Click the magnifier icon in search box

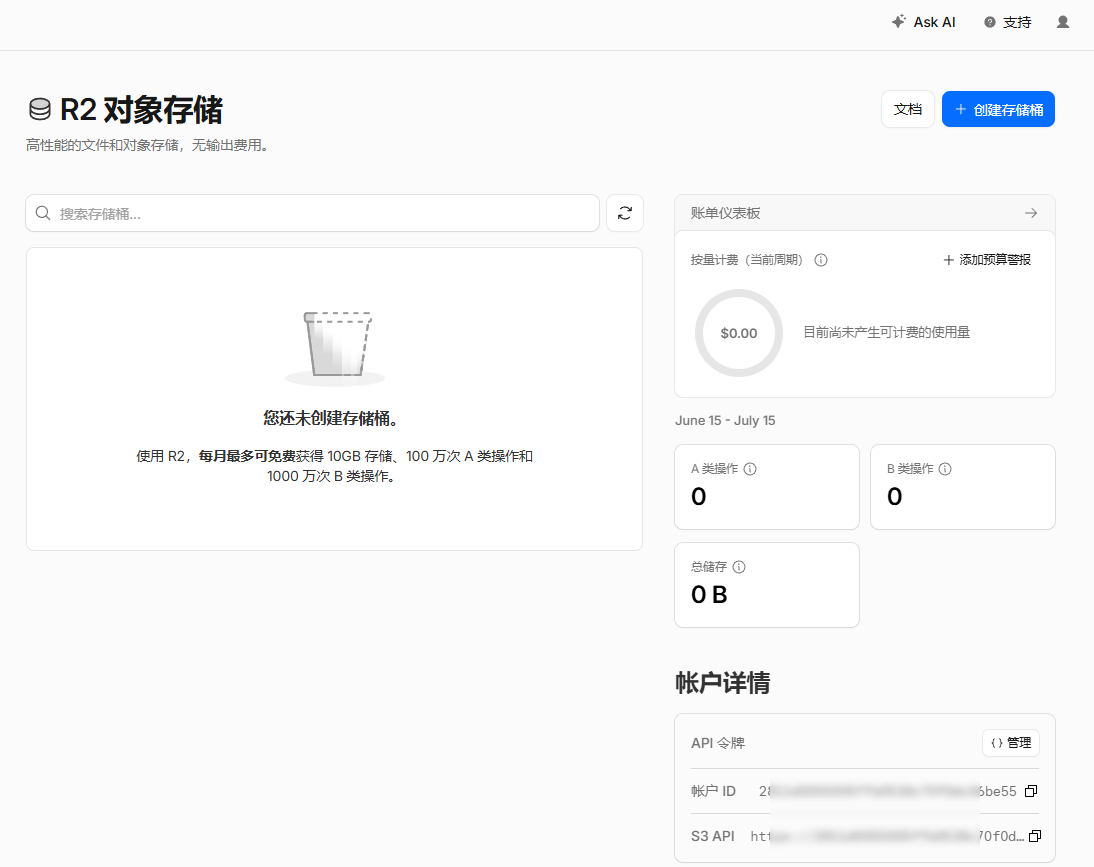pyautogui.click(x=43, y=213)
